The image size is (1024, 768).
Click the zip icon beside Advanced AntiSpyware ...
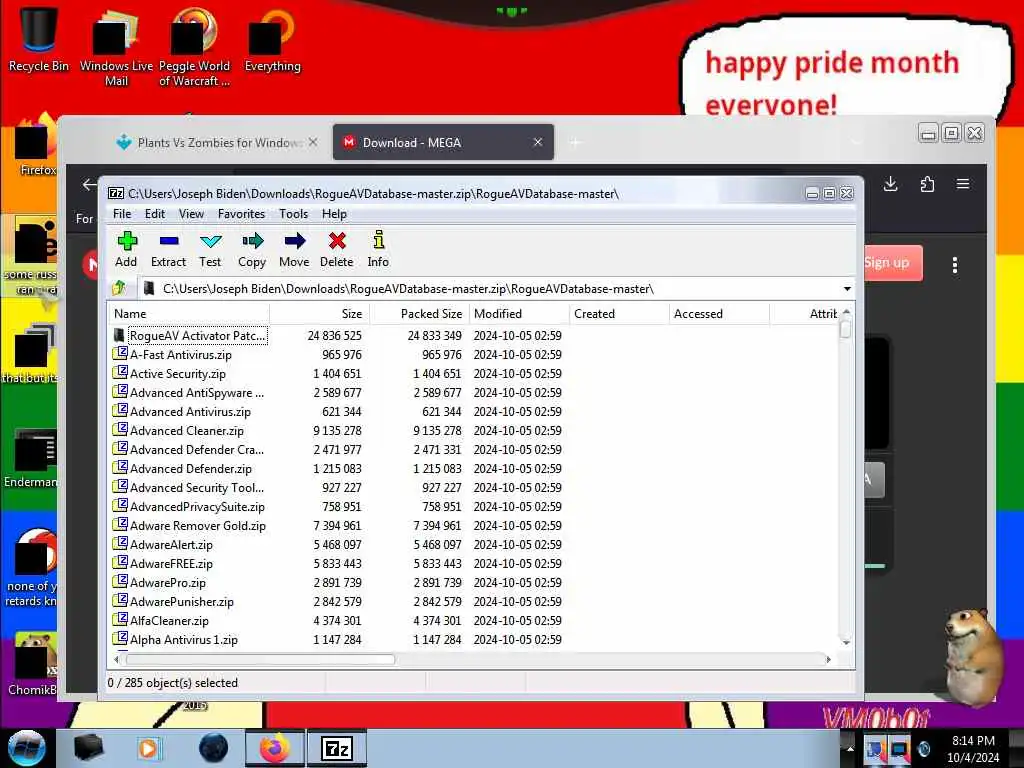120,392
